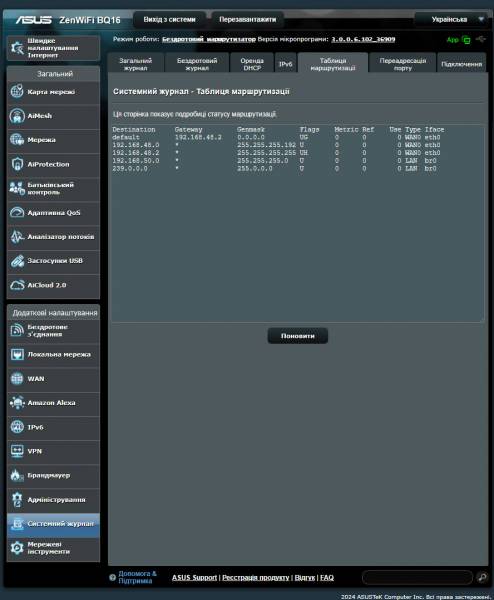Click the help question mark icon

point(112,577)
